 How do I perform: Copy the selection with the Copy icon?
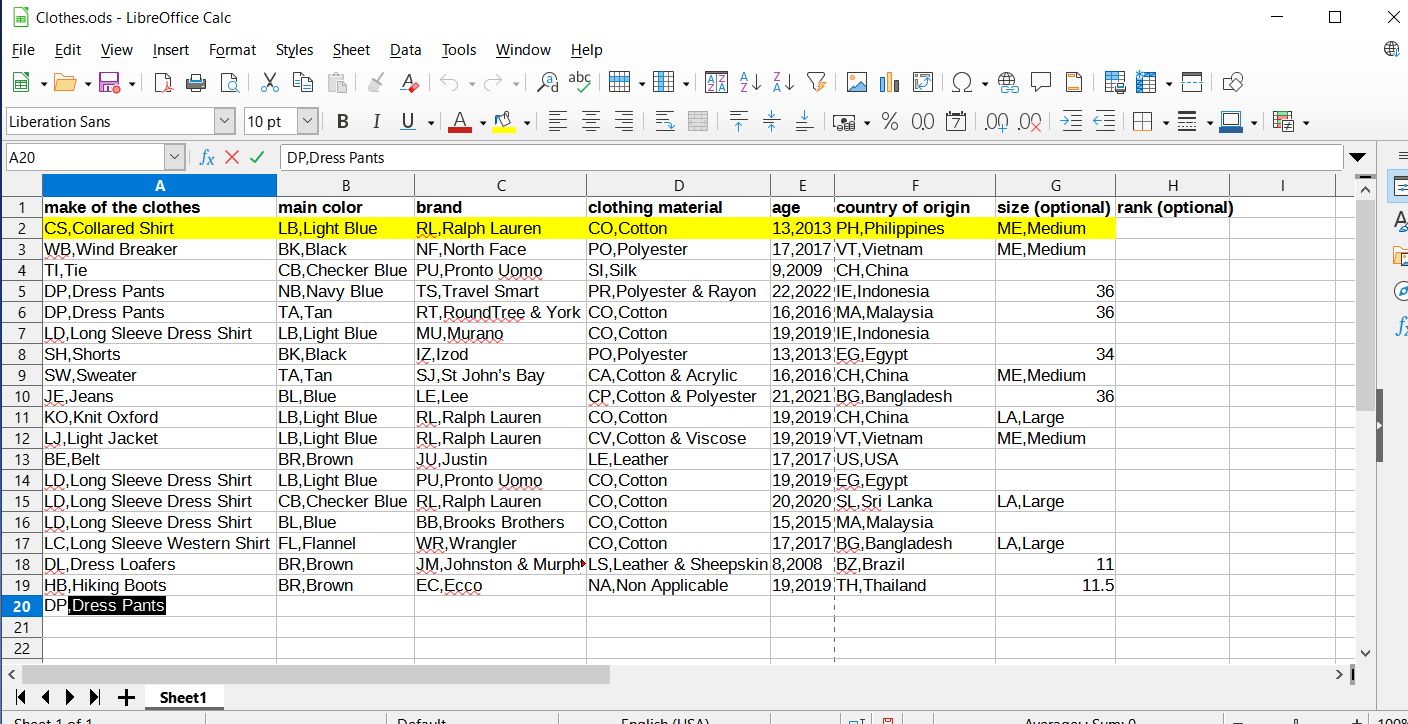click(303, 82)
